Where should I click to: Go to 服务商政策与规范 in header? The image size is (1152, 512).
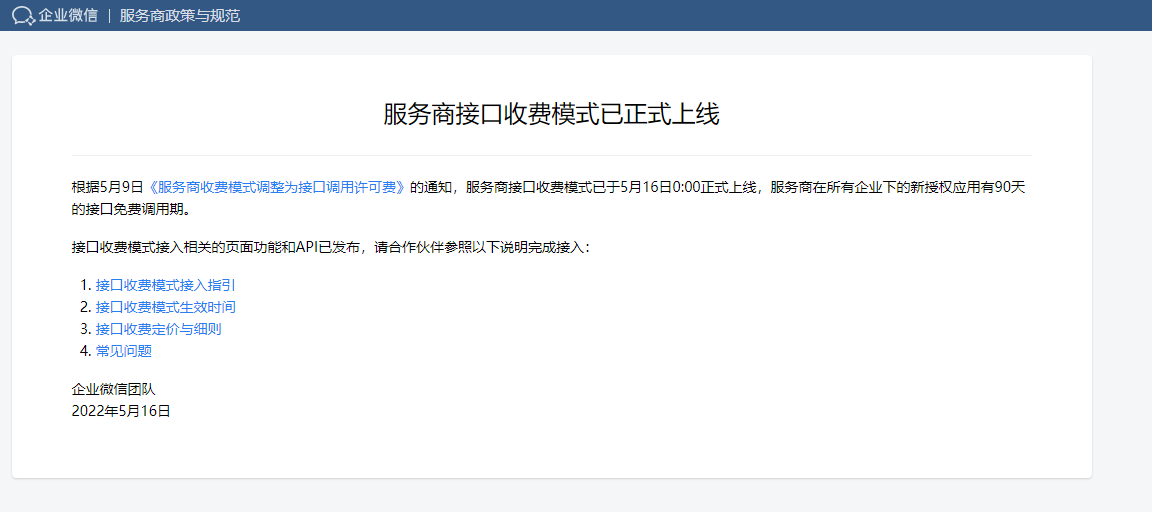tap(180, 15)
